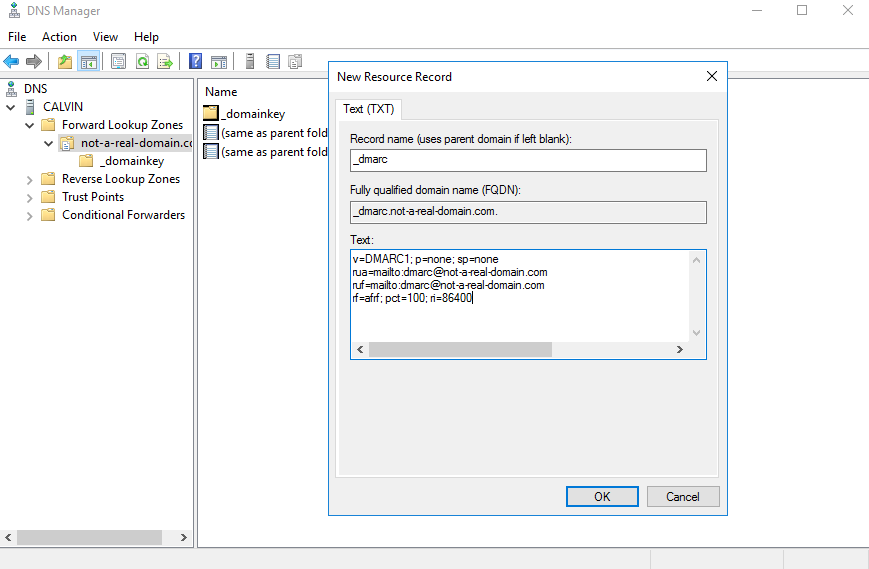
Task: Select Trust Points folder
Action: [x=93, y=197]
